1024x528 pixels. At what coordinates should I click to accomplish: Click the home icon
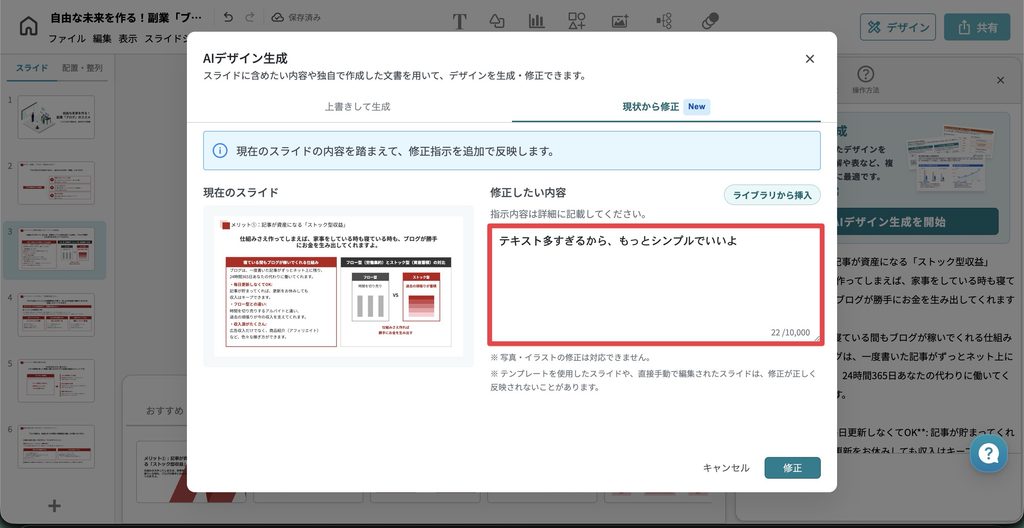[28, 26]
